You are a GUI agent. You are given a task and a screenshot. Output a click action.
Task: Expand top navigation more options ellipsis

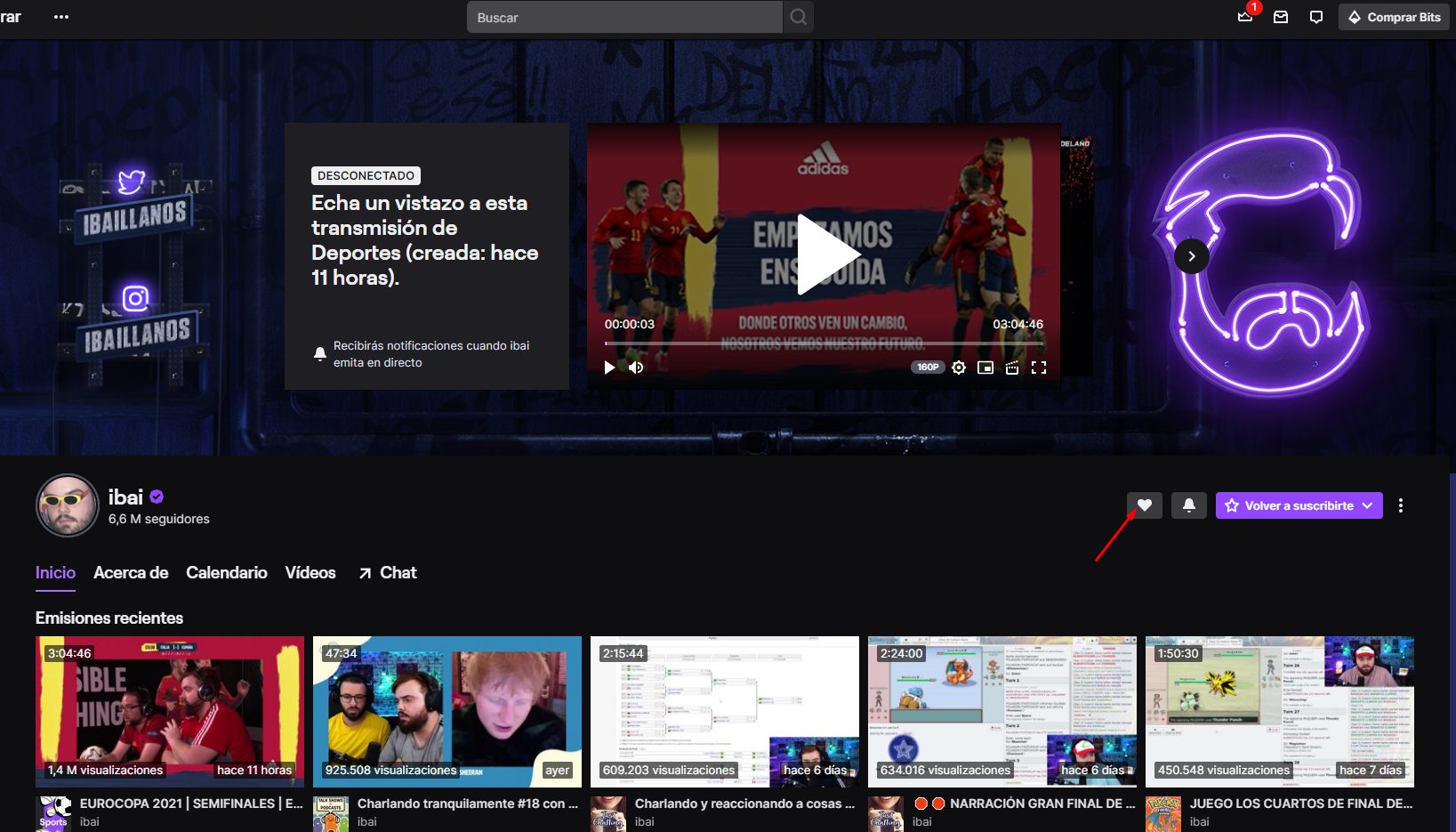61,17
